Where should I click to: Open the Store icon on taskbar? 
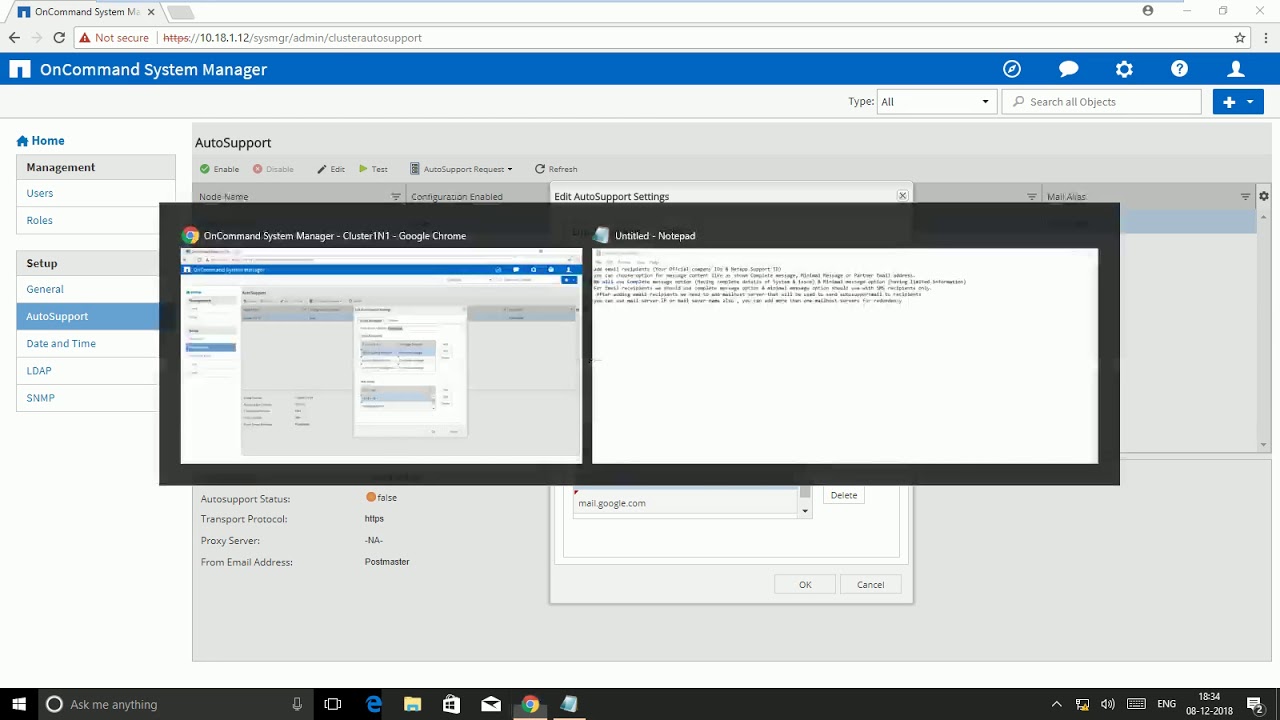click(x=451, y=704)
